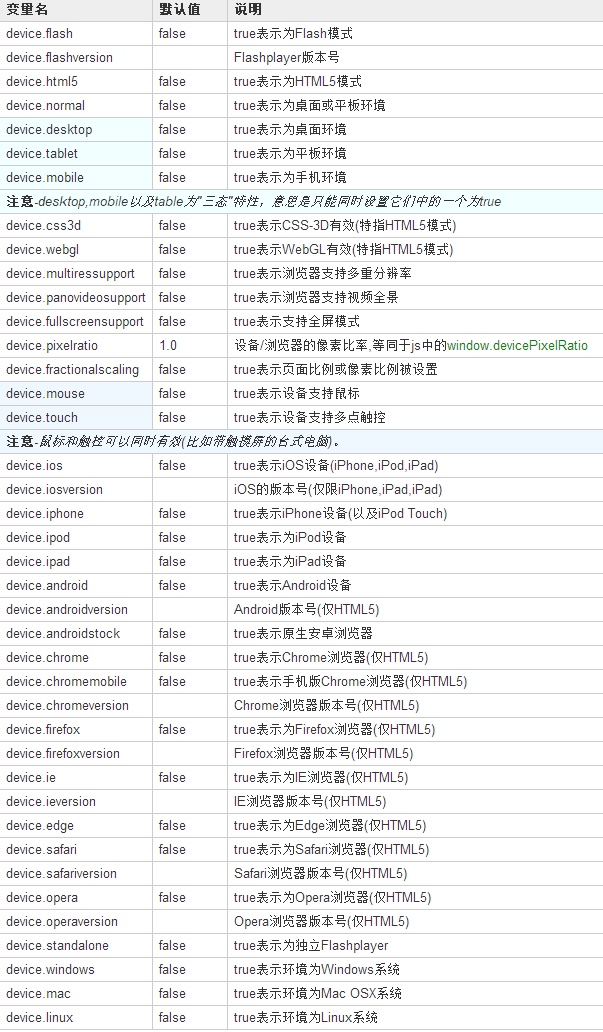Select the device.chromemobile variable cell
Image resolution: width=603 pixels, height=1032 pixels.
76,682
